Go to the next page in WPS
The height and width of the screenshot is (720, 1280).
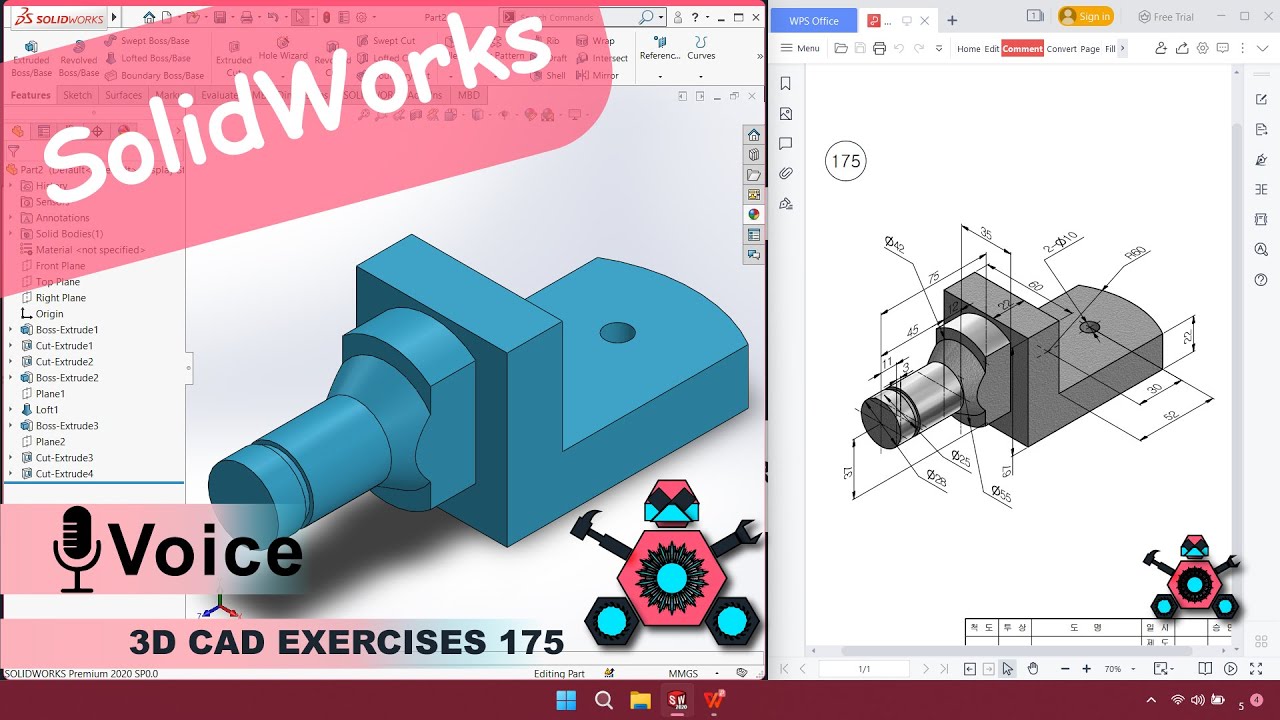926,668
